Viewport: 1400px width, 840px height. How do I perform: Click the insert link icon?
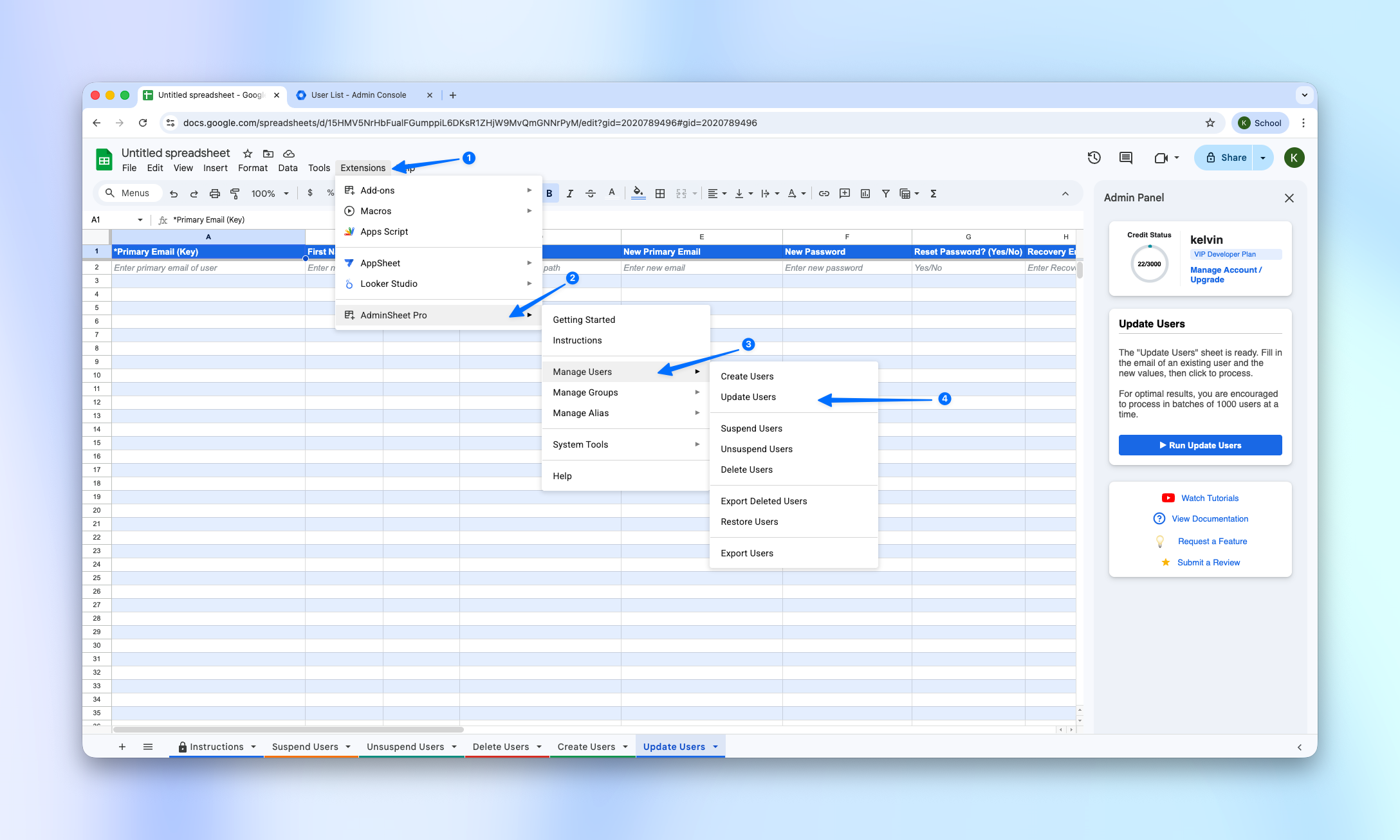[824, 194]
